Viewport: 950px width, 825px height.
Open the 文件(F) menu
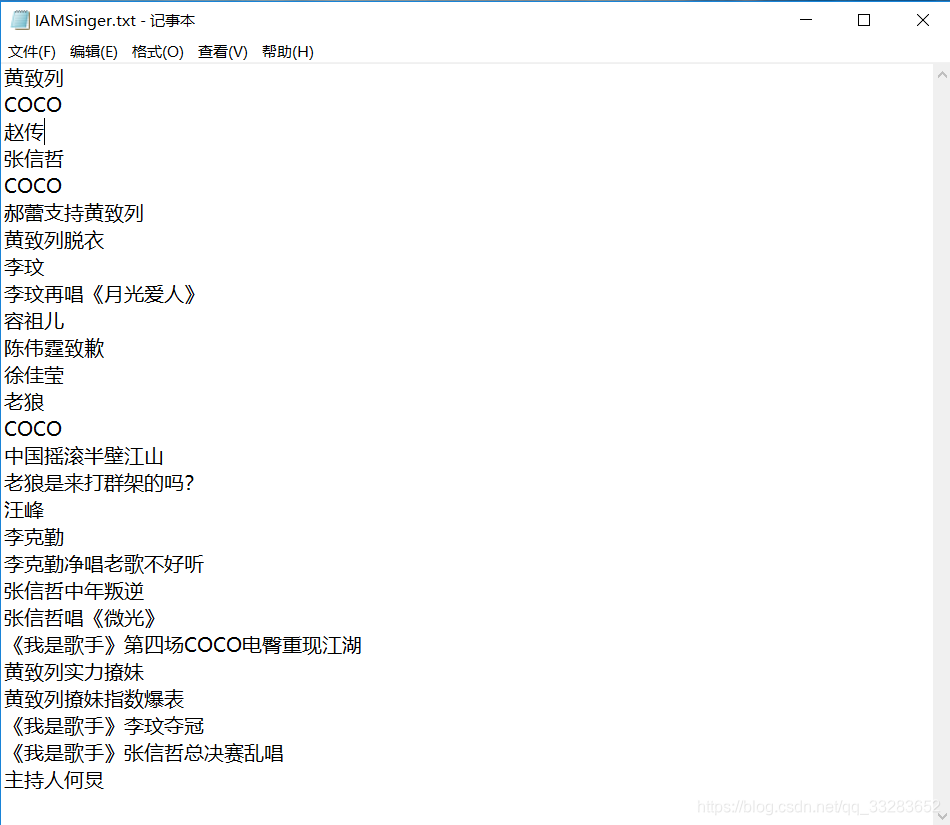point(32,52)
